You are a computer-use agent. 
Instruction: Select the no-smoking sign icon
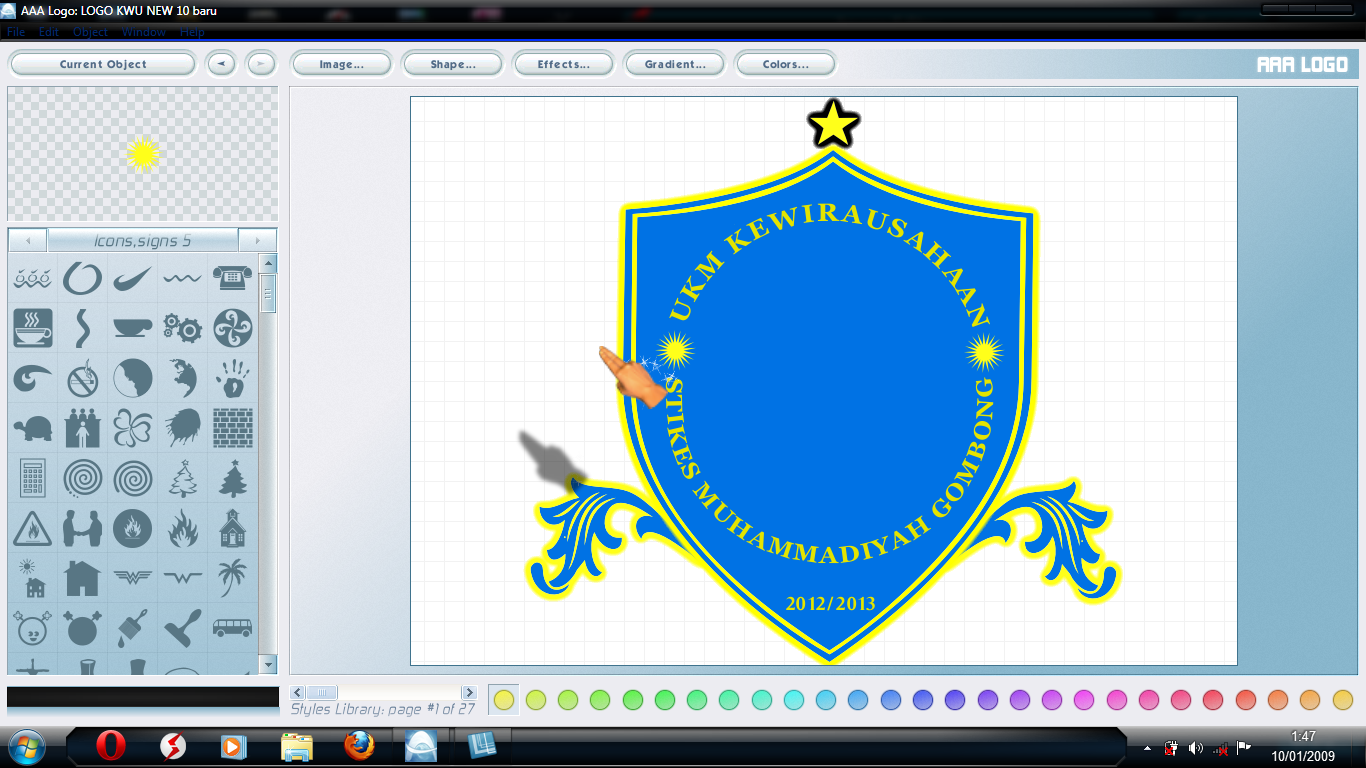click(x=83, y=378)
